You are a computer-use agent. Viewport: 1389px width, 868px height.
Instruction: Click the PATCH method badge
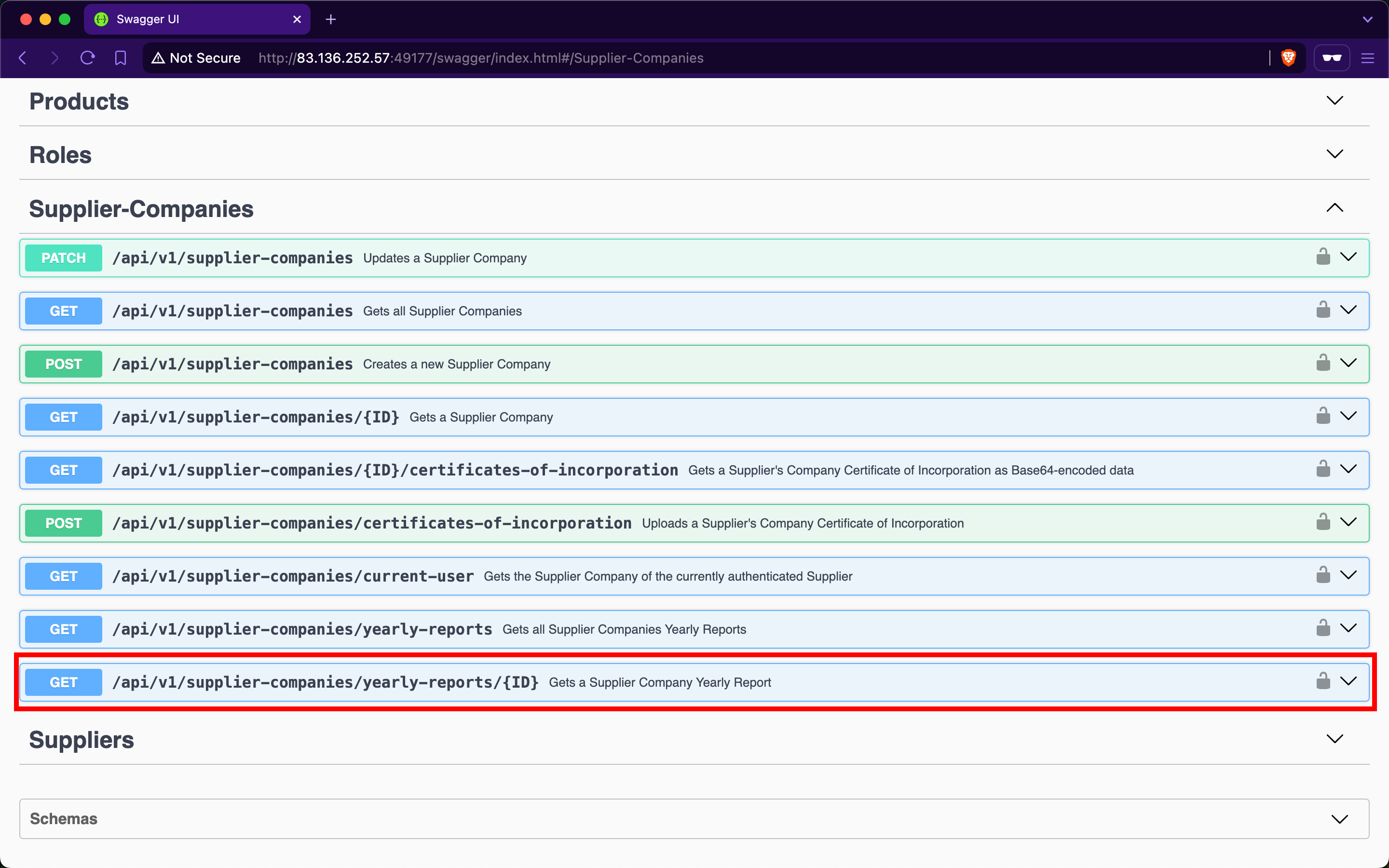coord(64,258)
